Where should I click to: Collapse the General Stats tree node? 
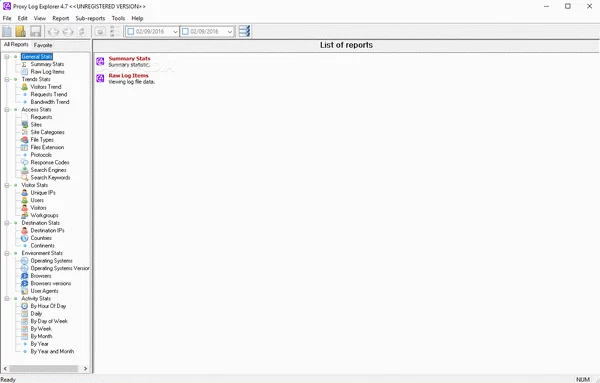tap(7, 57)
